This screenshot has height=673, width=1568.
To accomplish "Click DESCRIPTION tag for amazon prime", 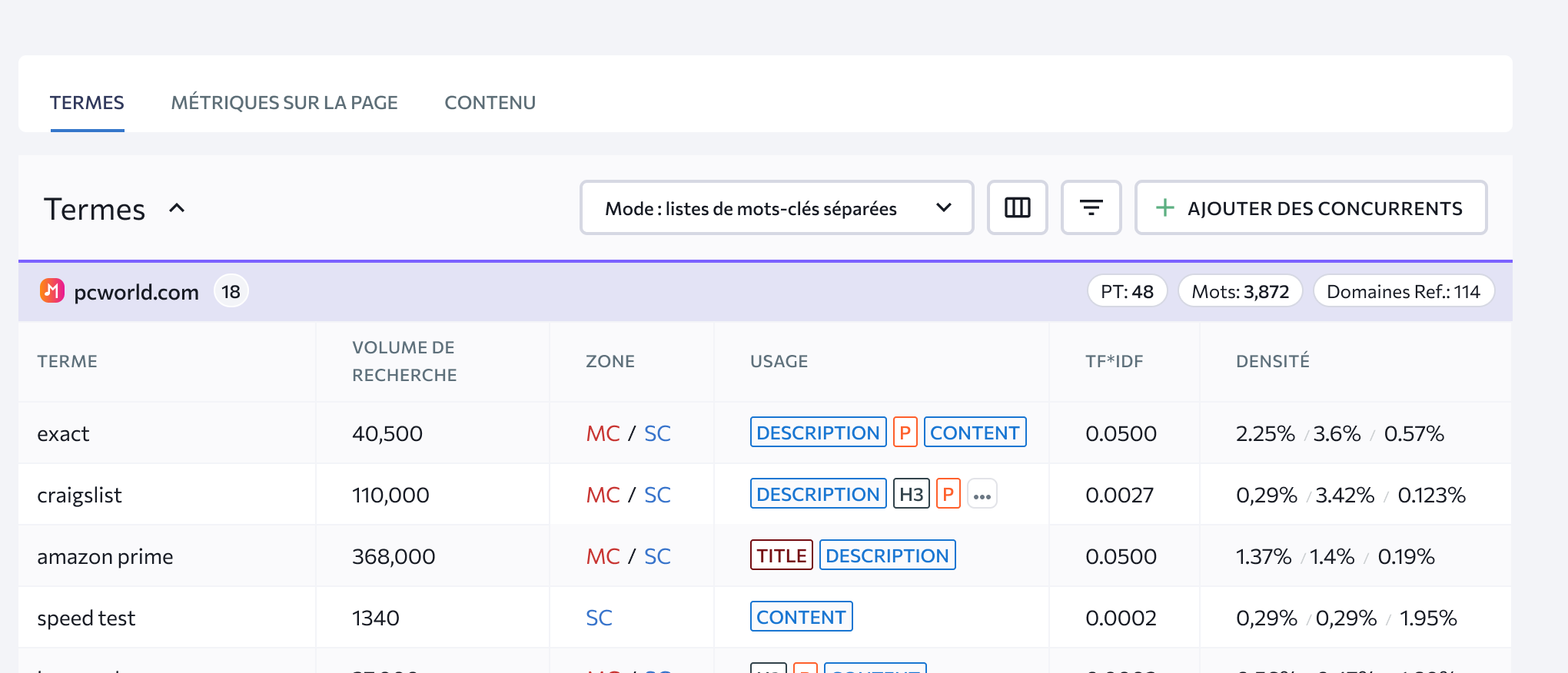I will pos(887,555).
